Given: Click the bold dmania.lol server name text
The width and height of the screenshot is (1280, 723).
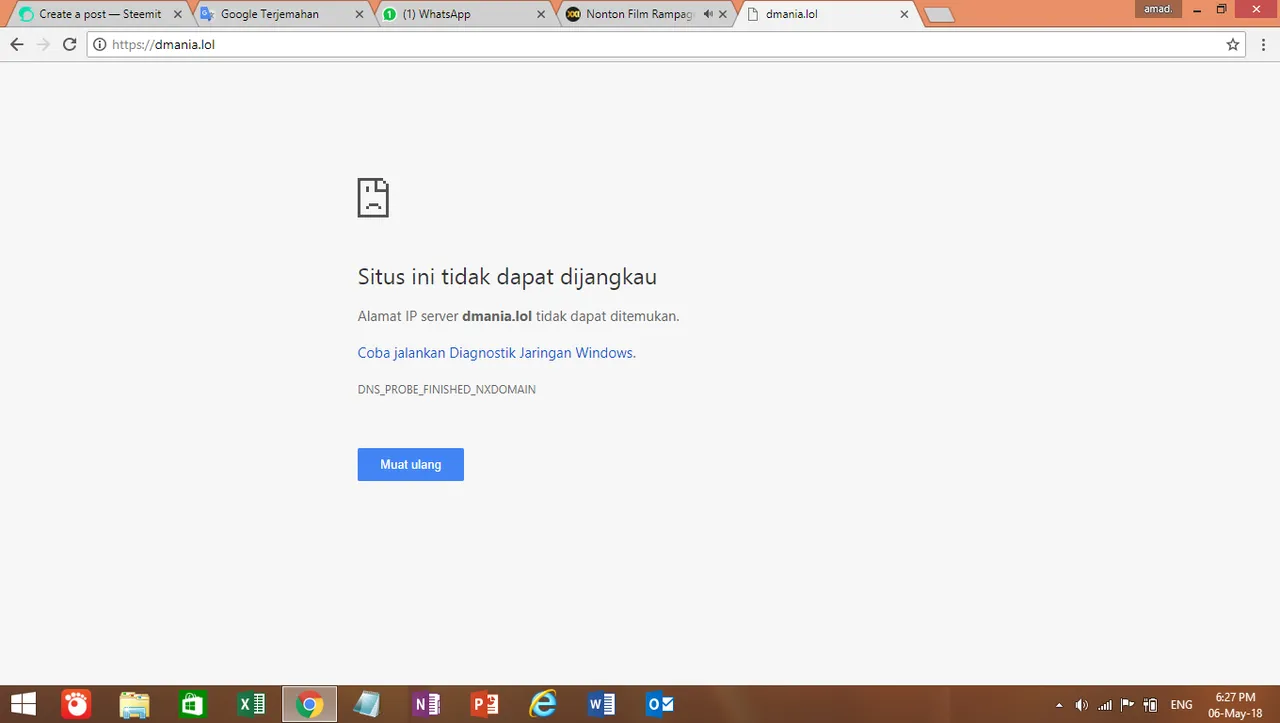Looking at the screenshot, I should point(497,316).
